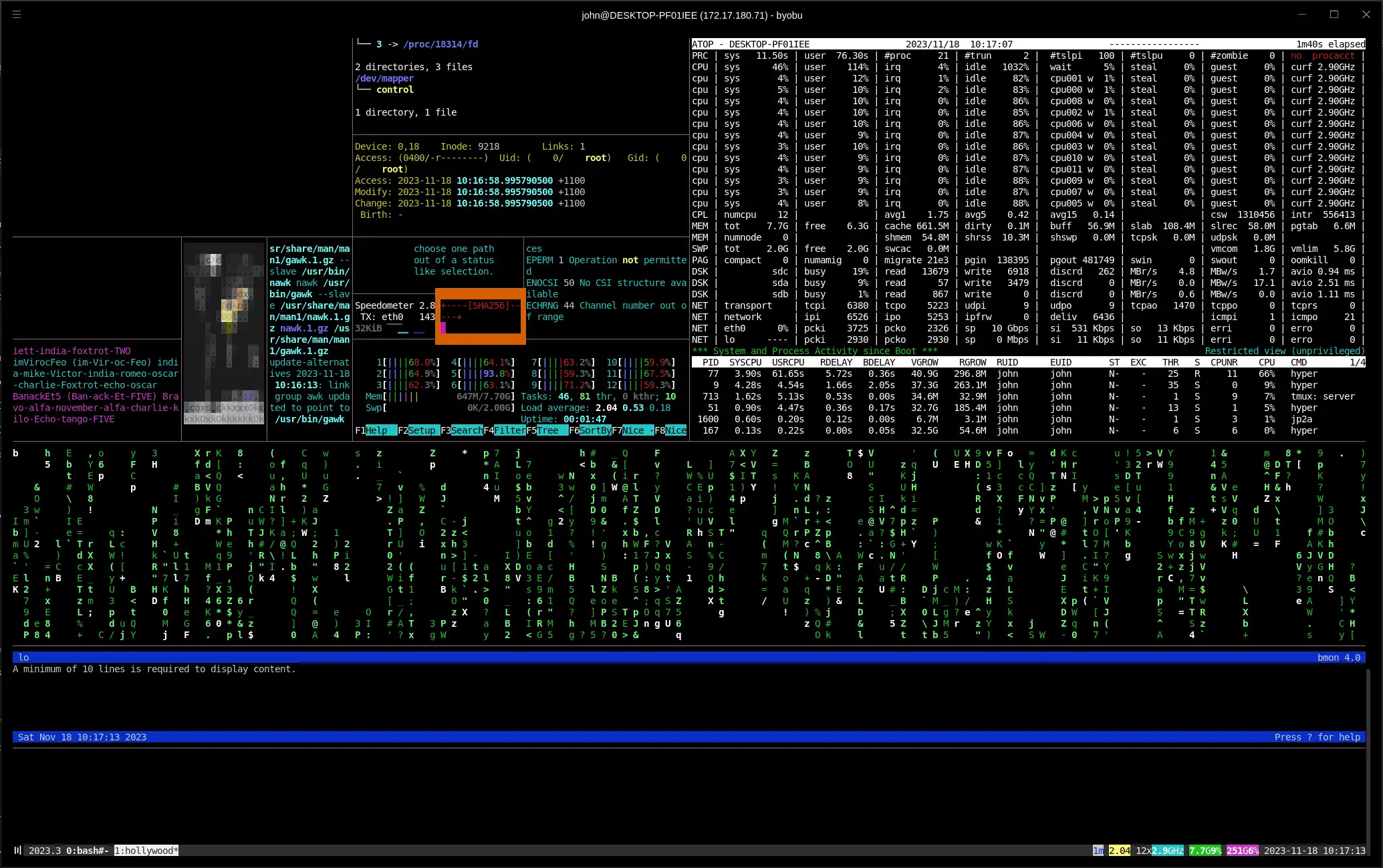Click F3 Search in htop
The width and height of the screenshot is (1383, 868).
(462, 430)
